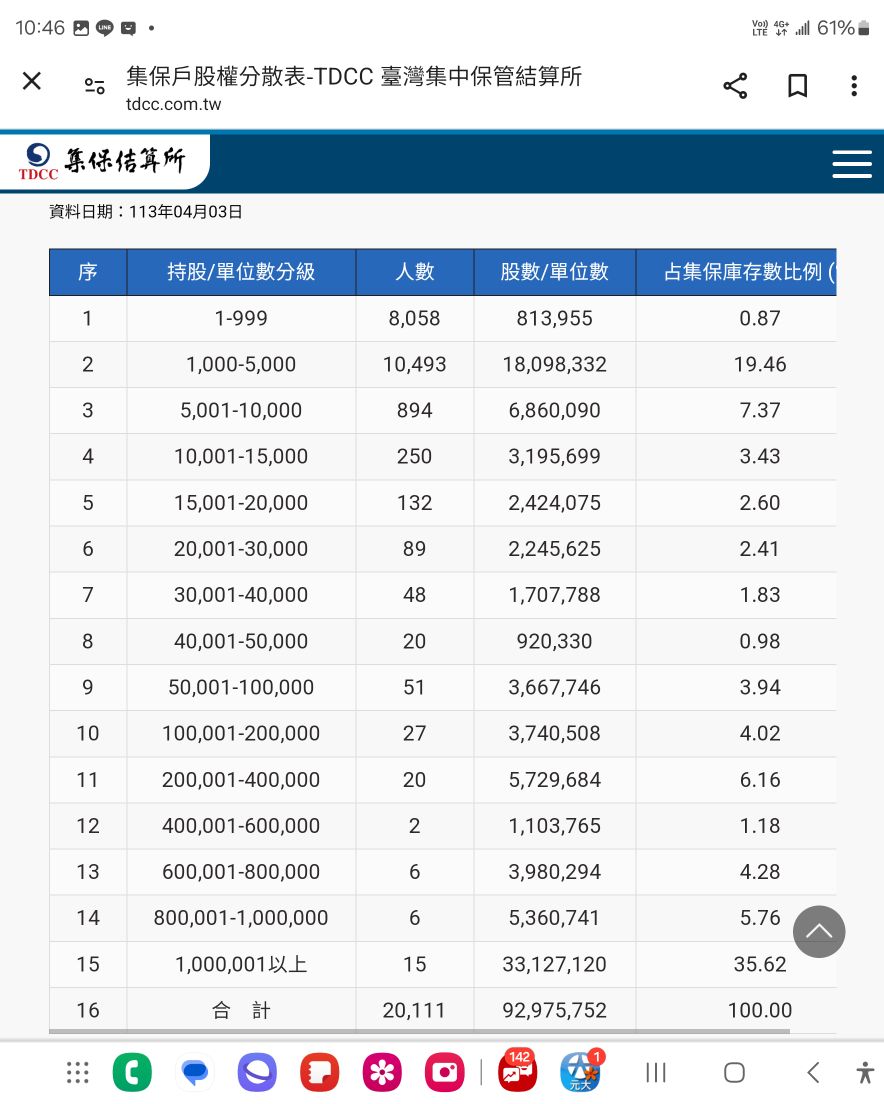Click the 資料日期:113年04月03日 text
This screenshot has height=1104, width=884.
(x=146, y=212)
